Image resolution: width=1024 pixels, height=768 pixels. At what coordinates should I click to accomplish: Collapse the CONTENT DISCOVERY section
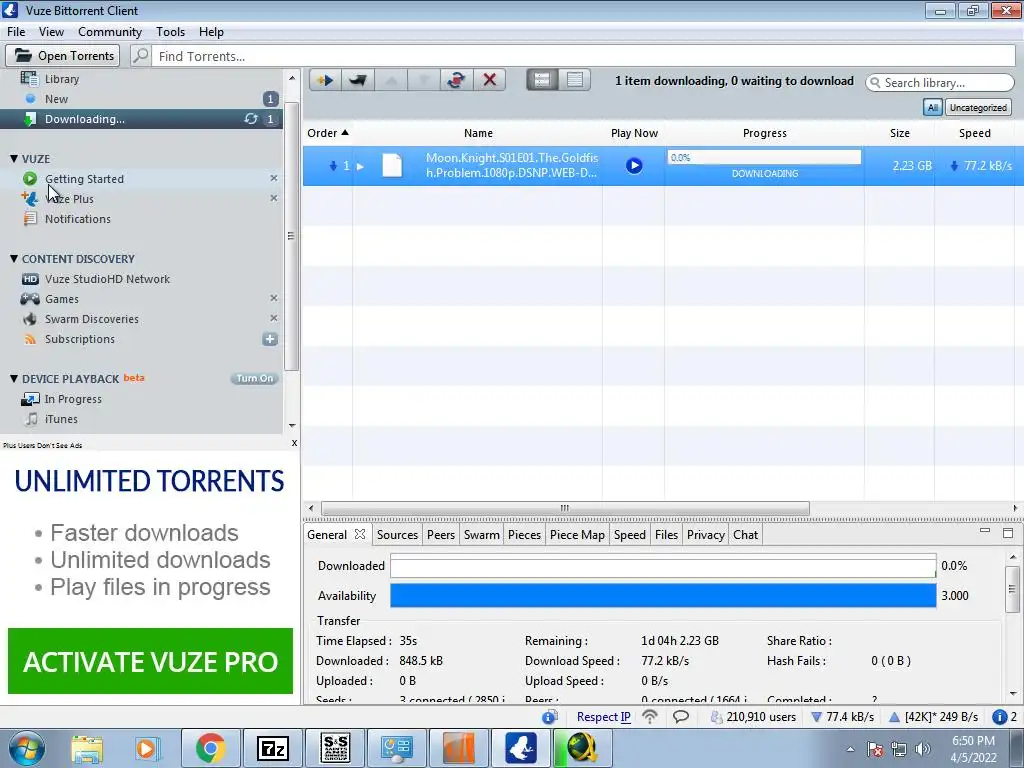pos(14,259)
